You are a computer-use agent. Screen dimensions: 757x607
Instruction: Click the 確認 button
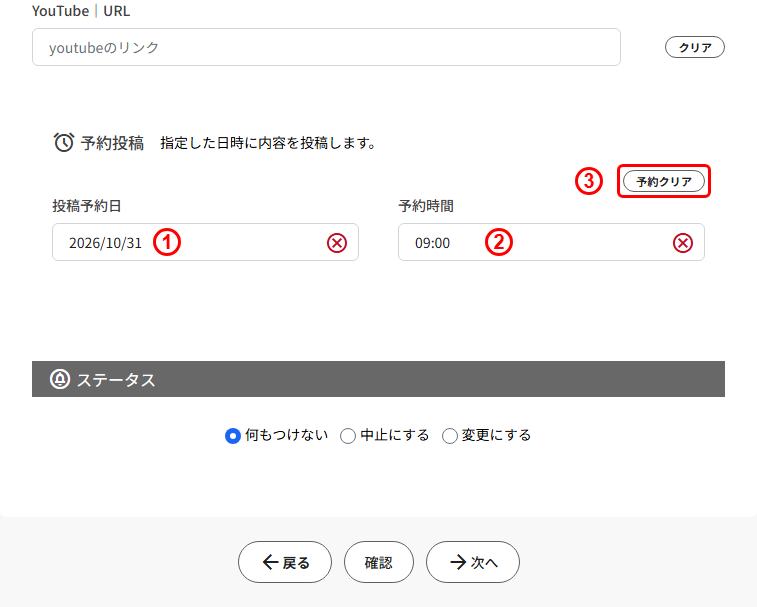point(378,562)
